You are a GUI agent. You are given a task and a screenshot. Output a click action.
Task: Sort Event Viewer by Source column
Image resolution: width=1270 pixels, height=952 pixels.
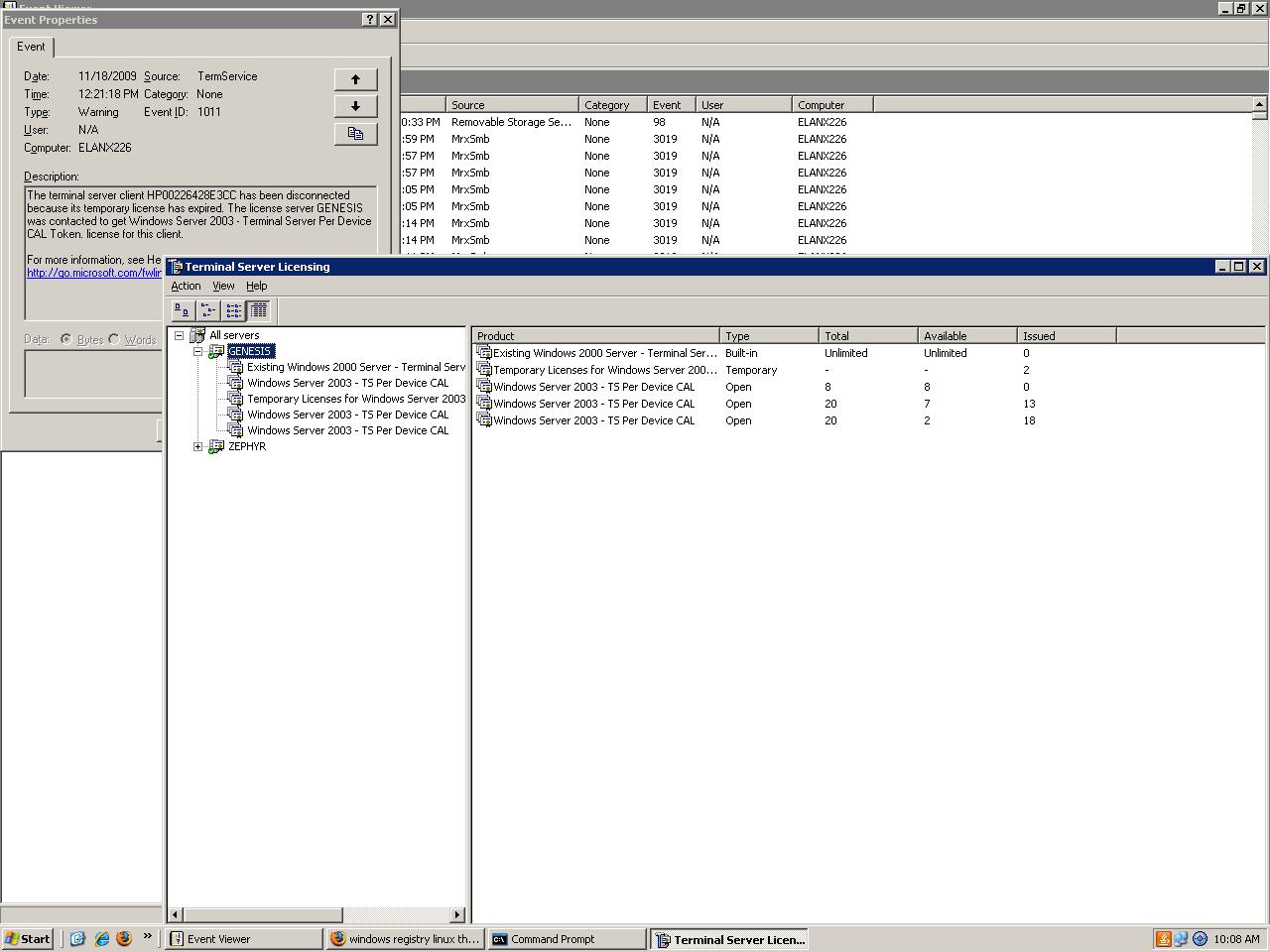pyautogui.click(x=512, y=104)
